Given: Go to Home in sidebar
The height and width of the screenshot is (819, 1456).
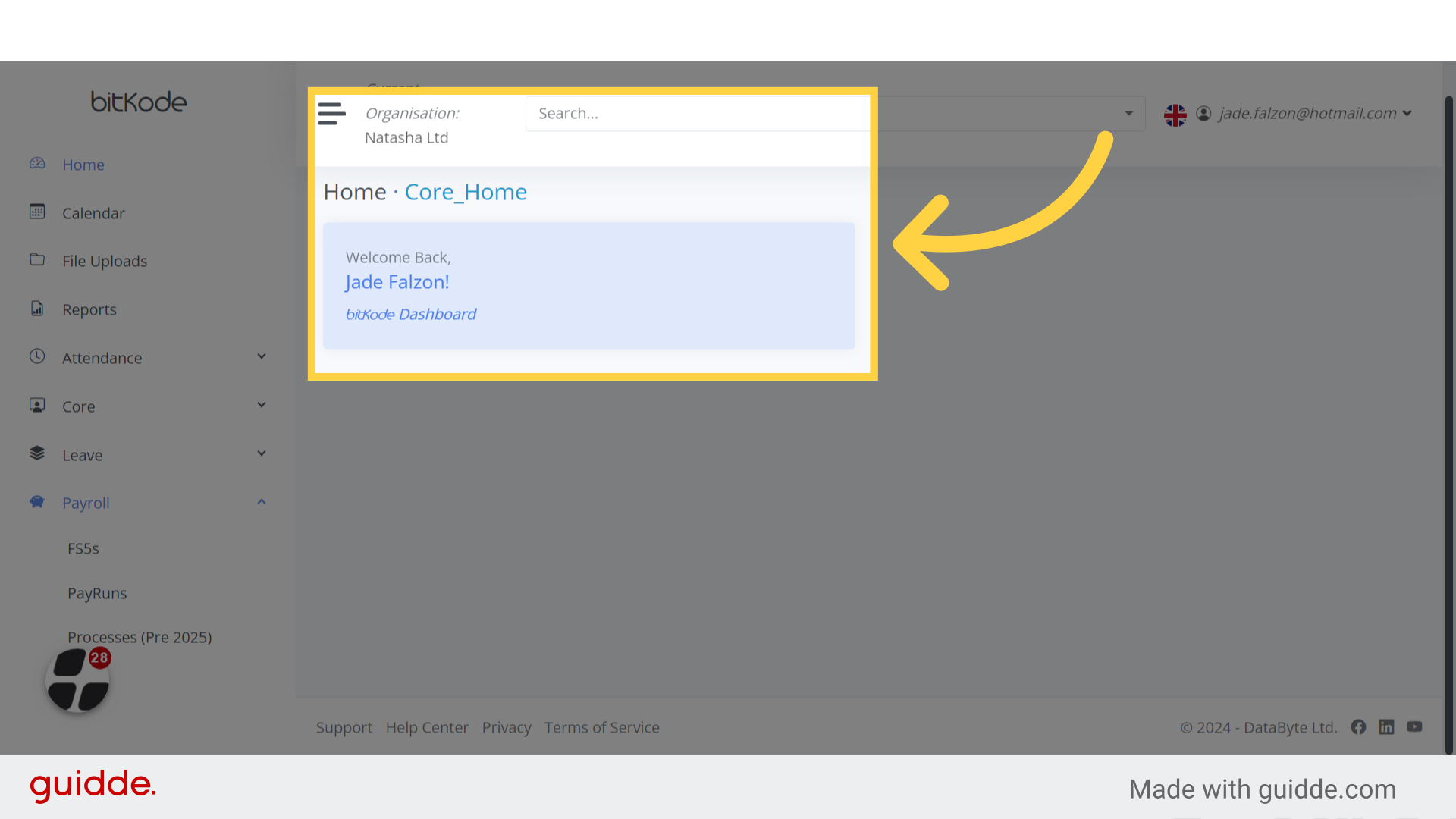Looking at the screenshot, I should pyautogui.click(x=83, y=165).
